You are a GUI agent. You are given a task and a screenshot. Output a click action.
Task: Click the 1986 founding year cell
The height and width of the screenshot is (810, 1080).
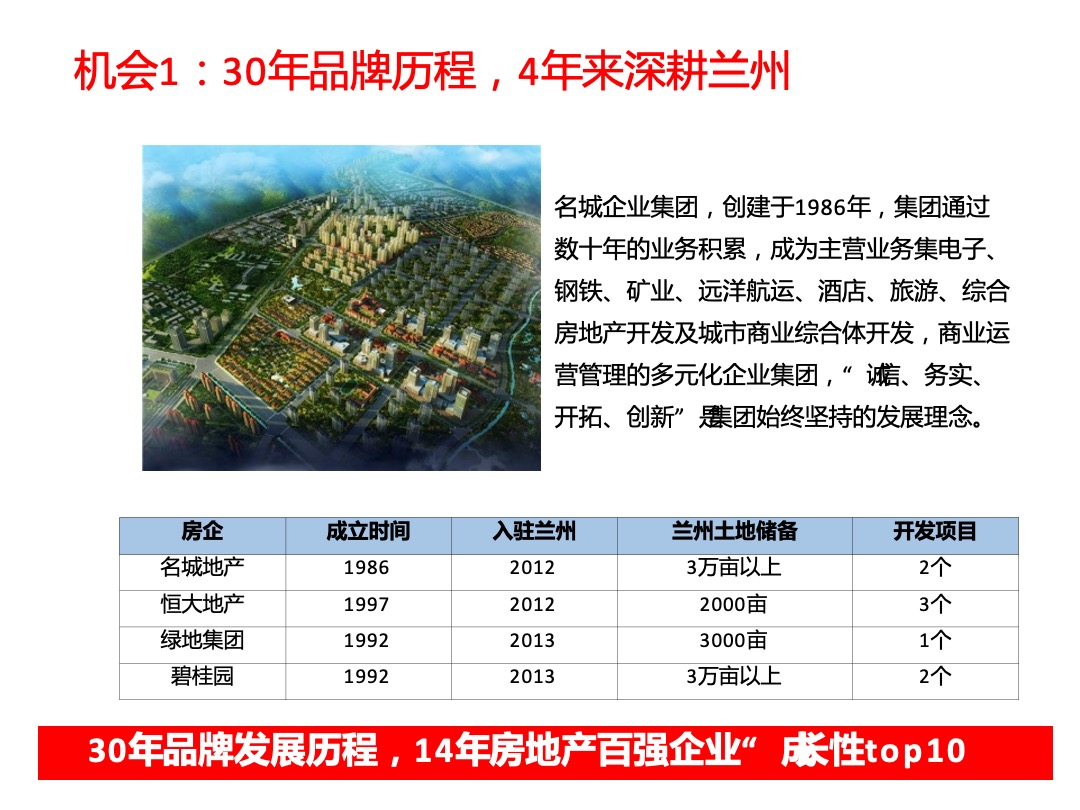[x=366, y=568]
